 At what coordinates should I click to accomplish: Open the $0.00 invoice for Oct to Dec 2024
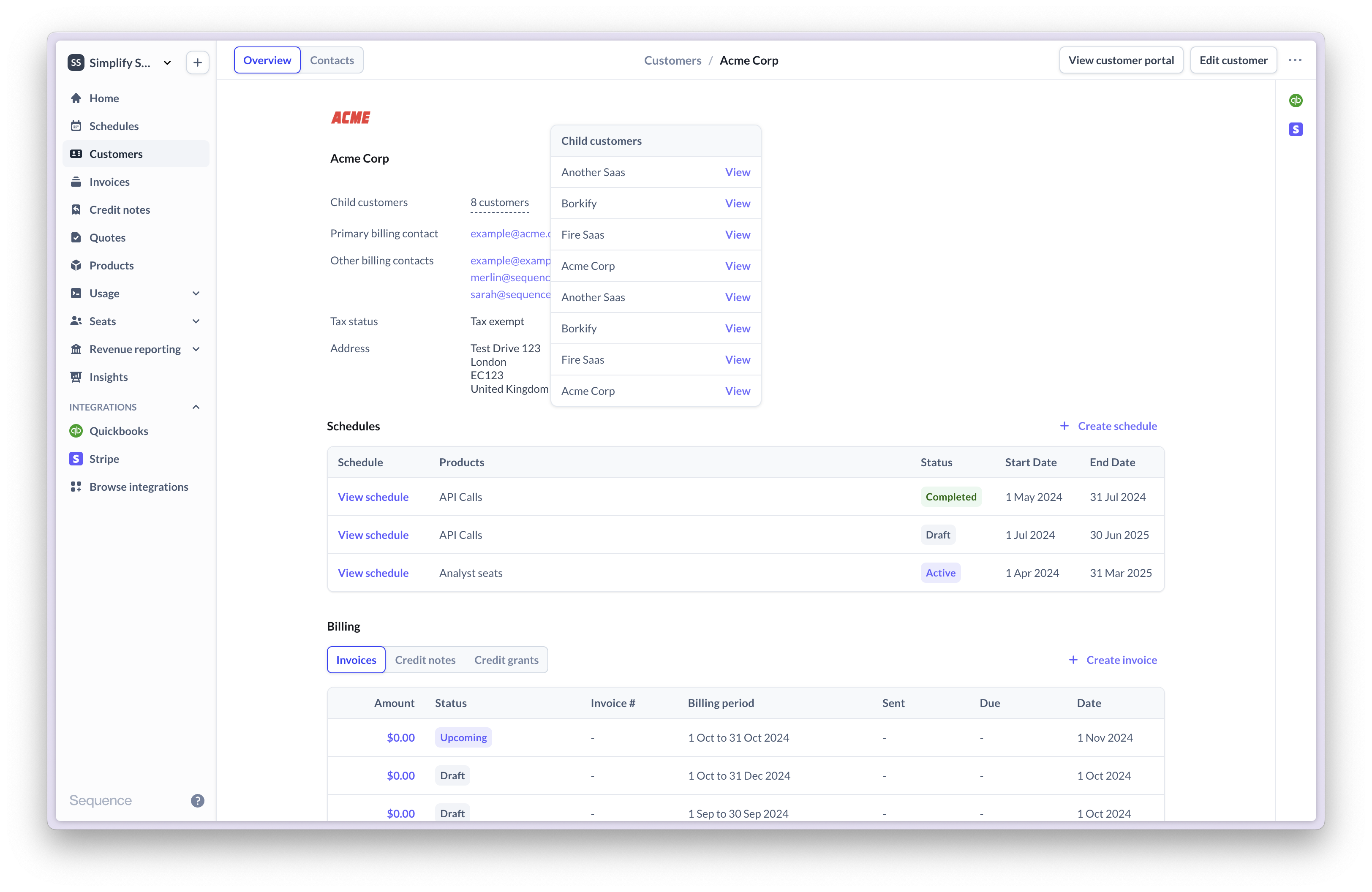point(400,775)
